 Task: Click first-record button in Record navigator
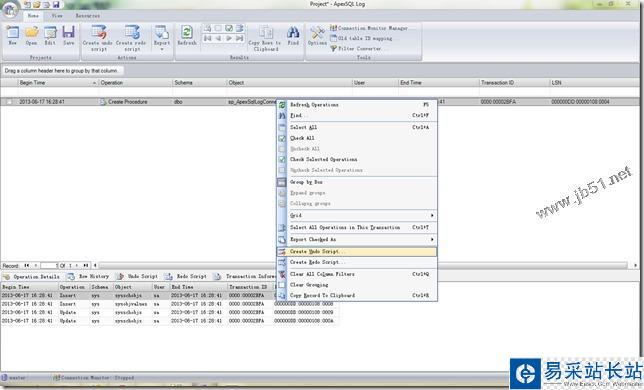[27, 266]
